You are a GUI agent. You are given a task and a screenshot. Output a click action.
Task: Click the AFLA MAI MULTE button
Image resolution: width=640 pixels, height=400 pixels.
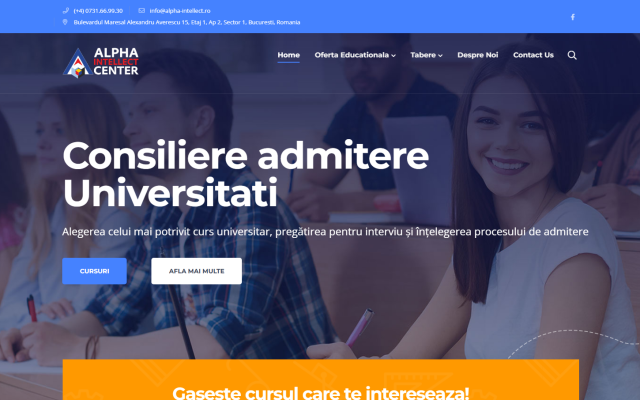tap(196, 271)
